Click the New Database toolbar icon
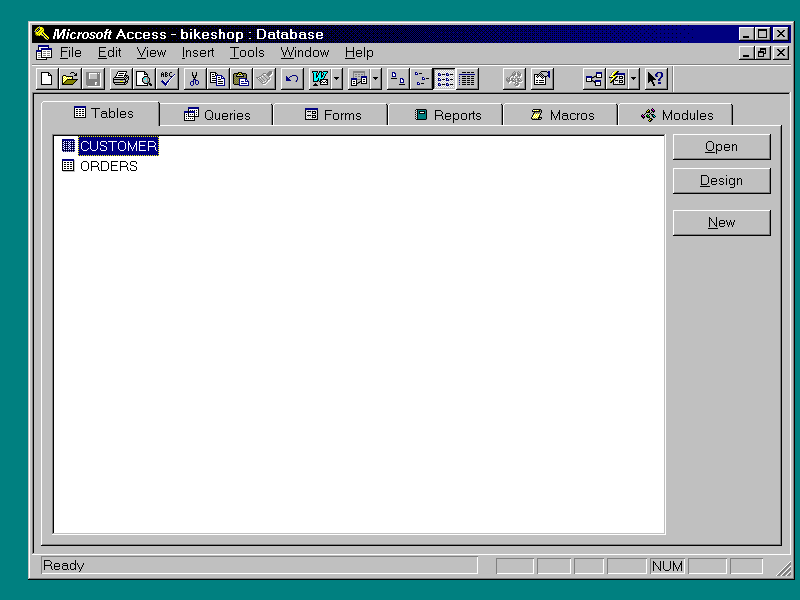This screenshot has height=600, width=800. pos(46,79)
